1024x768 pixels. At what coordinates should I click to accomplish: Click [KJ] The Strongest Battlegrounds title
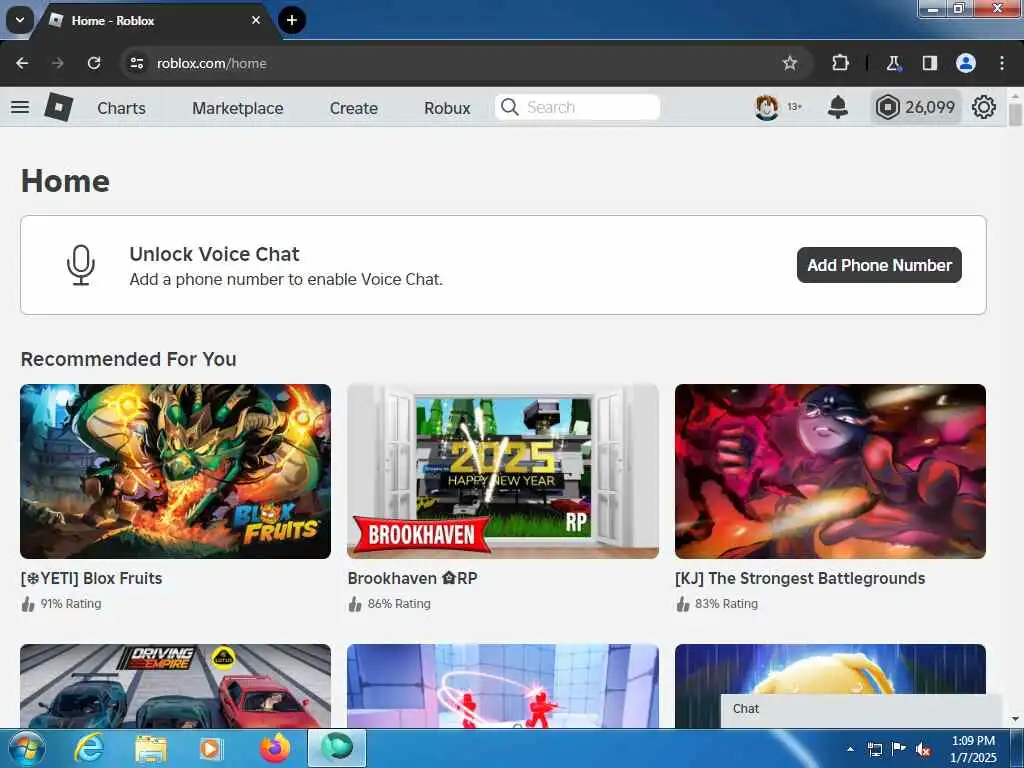point(800,579)
